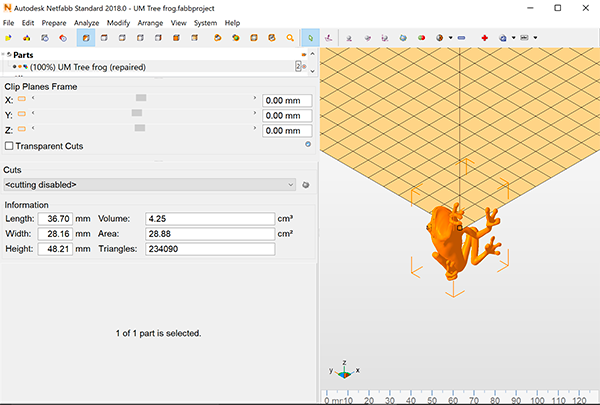Click parts list scroll up arrow
This screenshot has width=600, height=405.
click(x=312, y=54)
